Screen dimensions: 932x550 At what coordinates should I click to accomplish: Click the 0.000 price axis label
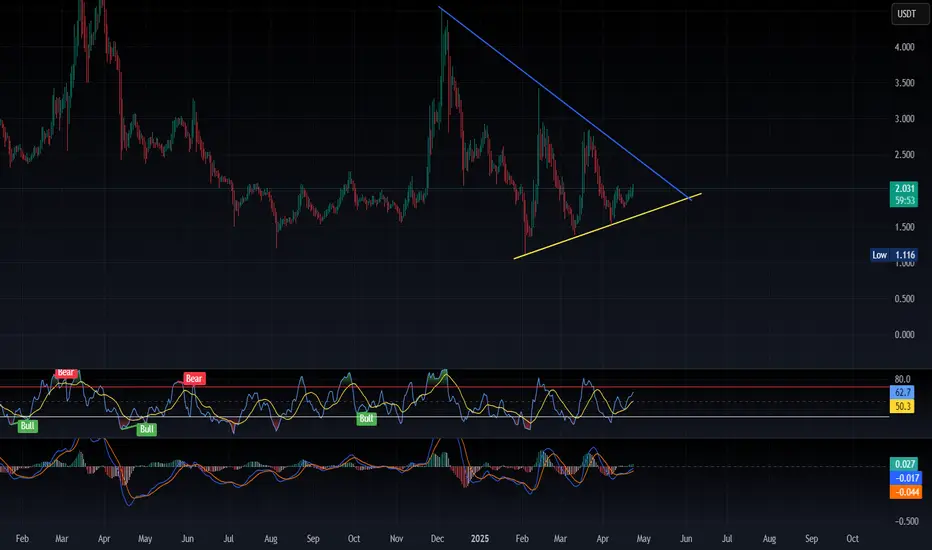(x=904, y=335)
